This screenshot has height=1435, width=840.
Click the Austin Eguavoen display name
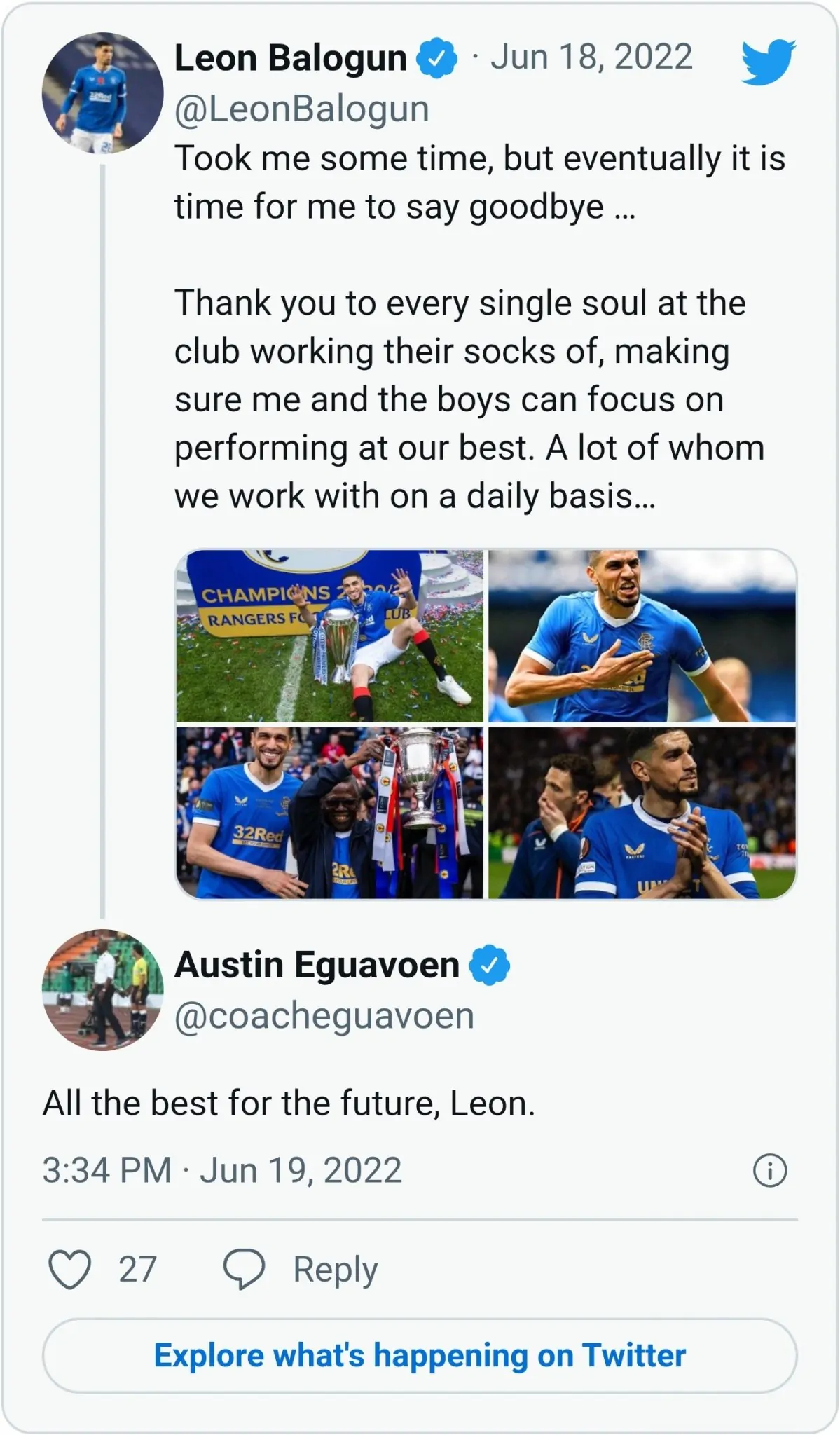[317, 965]
